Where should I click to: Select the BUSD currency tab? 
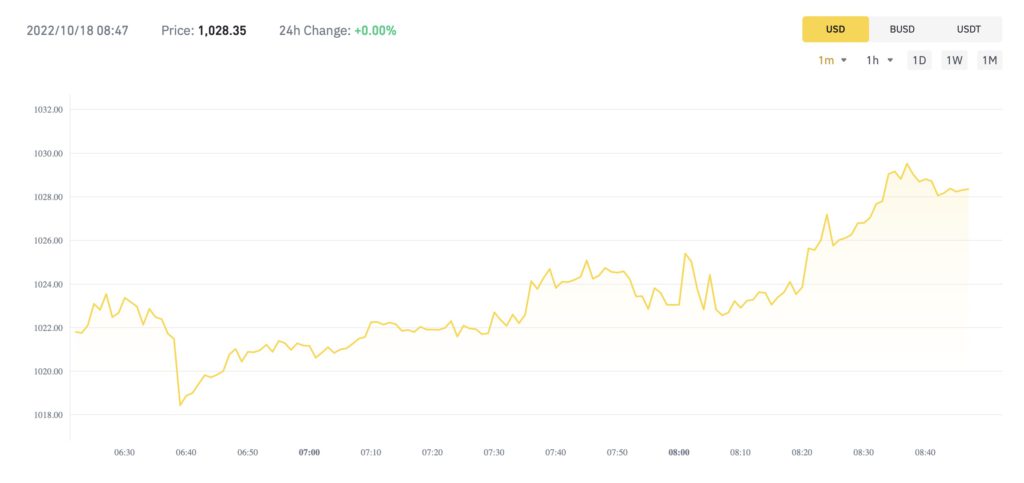tap(902, 29)
